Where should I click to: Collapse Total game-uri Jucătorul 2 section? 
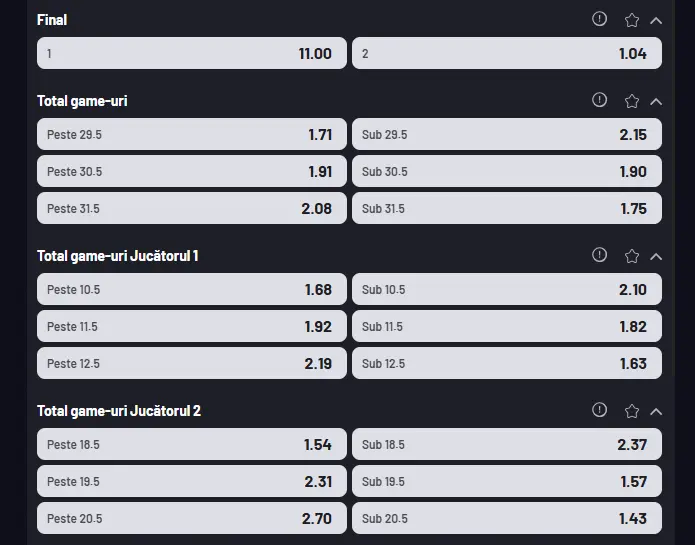[x=656, y=412]
